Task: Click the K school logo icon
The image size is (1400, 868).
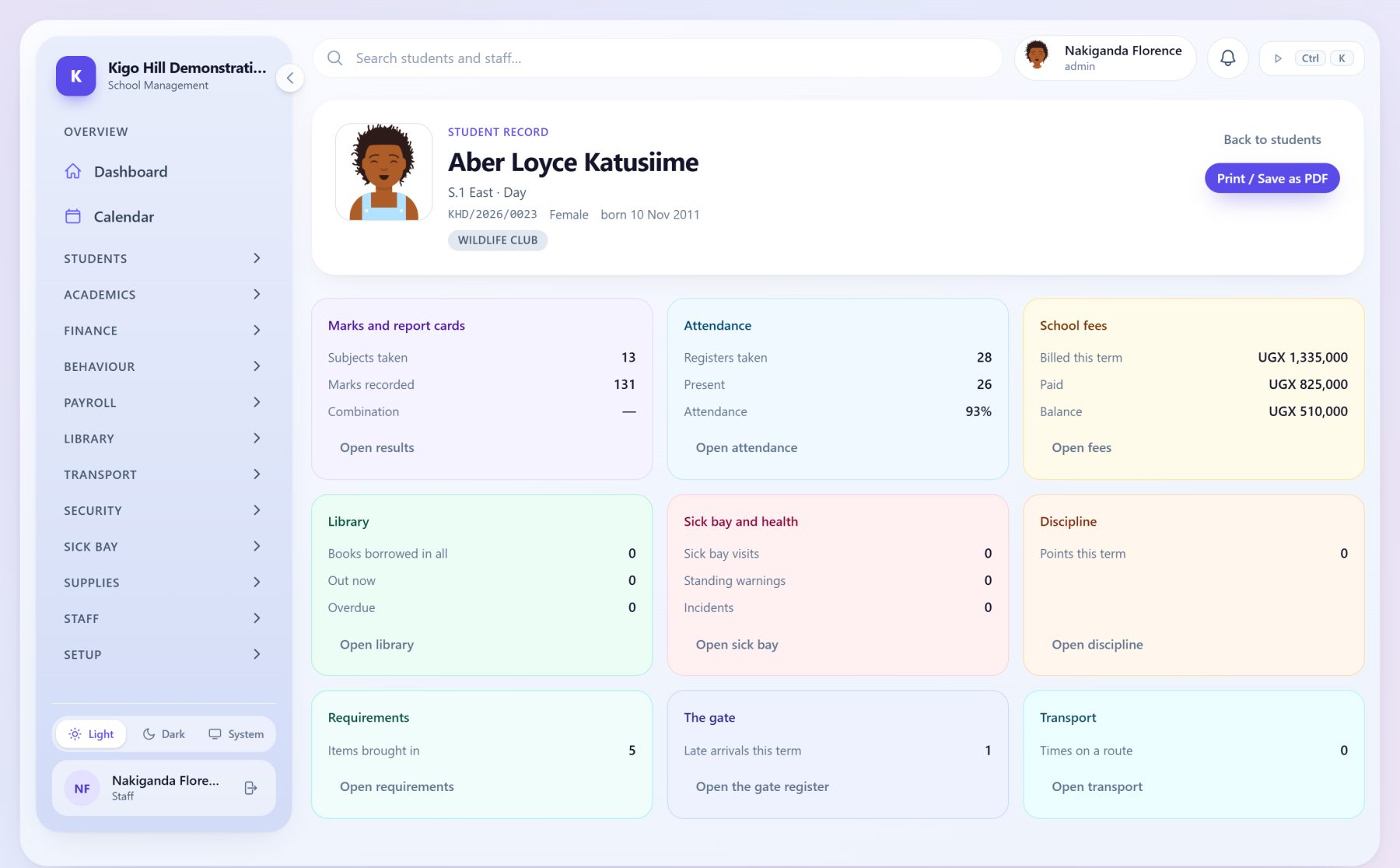Action: 75,75
